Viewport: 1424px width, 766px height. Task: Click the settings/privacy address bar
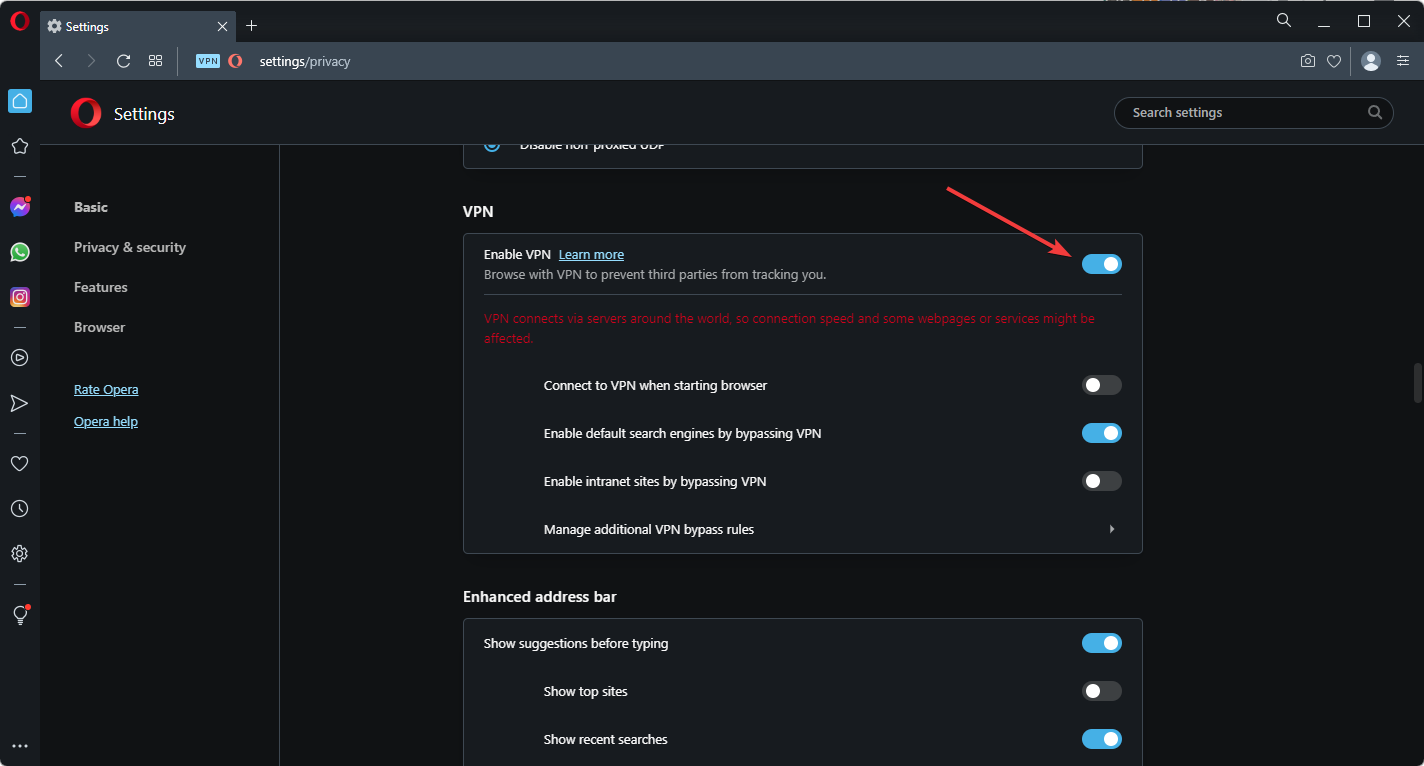coord(305,61)
